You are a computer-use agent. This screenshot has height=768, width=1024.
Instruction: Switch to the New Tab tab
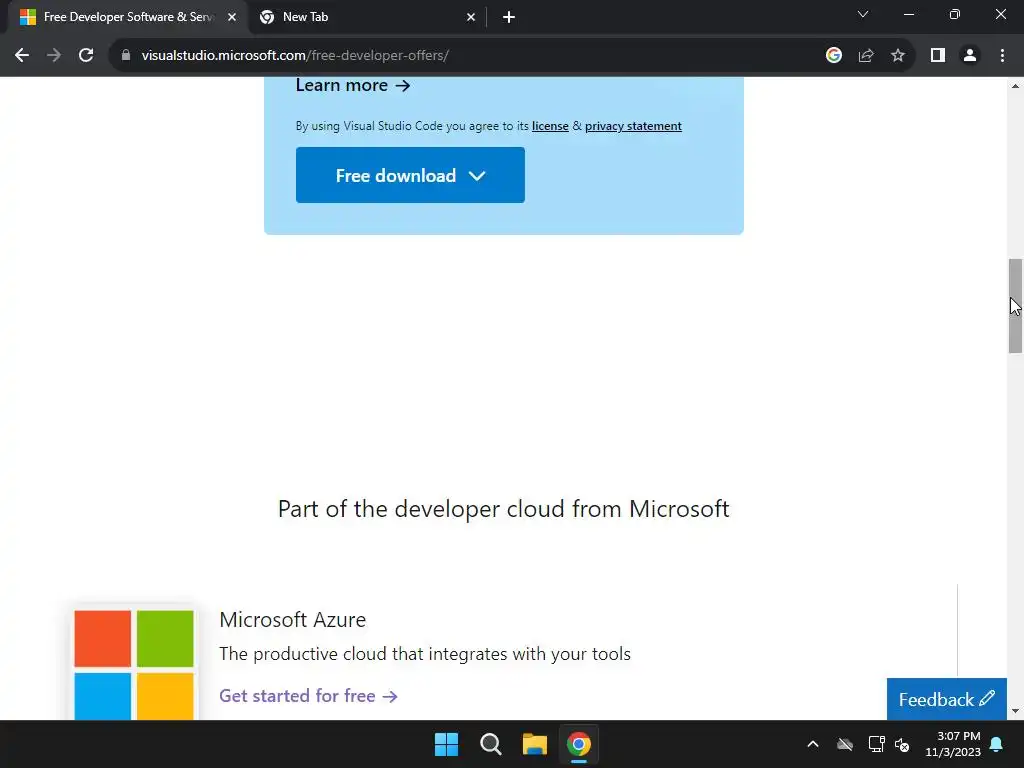(x=366, y=17)
